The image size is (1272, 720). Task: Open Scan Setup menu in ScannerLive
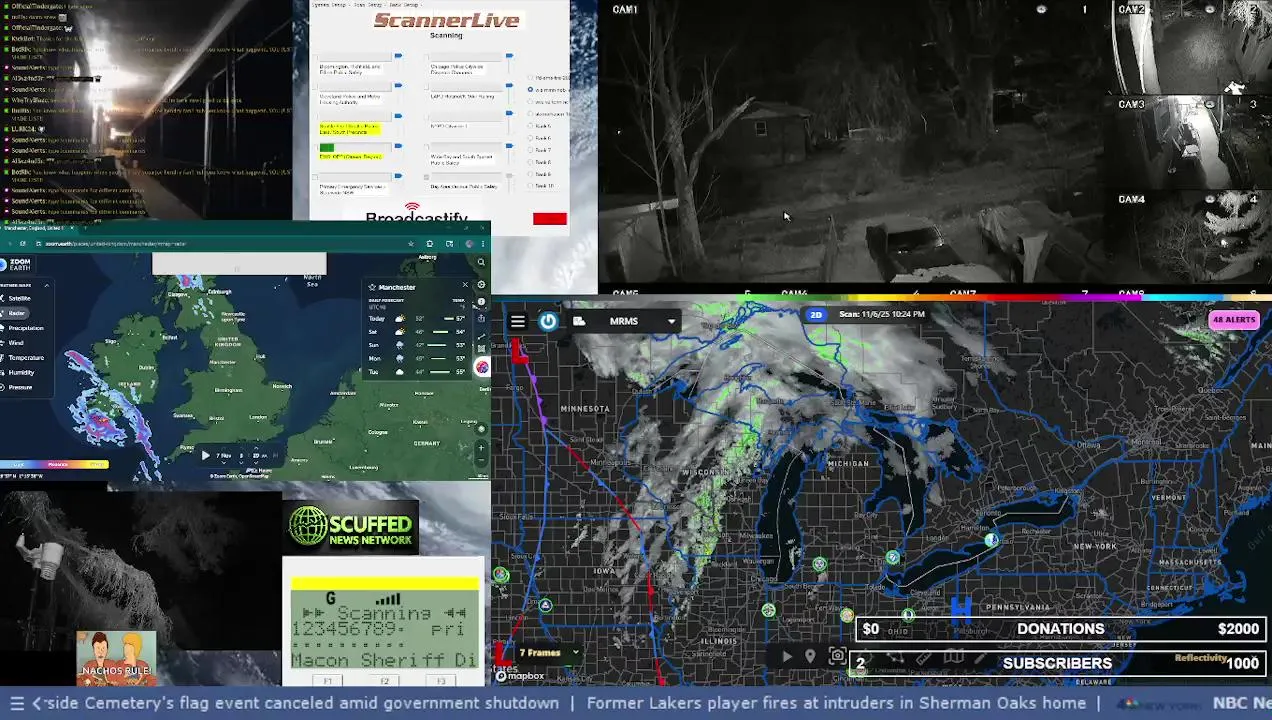pyautogui.click(x=370, y=5)
